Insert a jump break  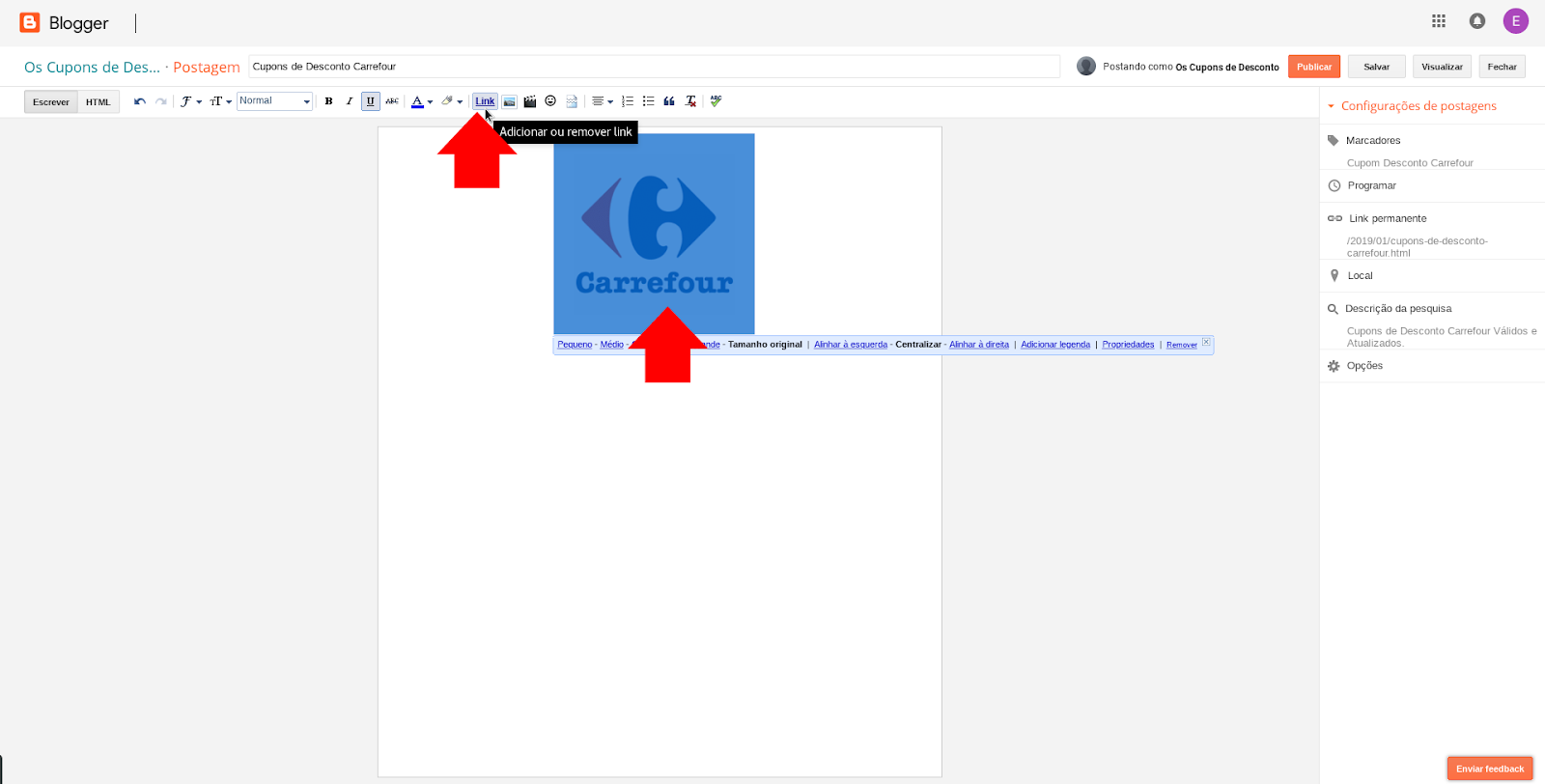pos(572,101)
